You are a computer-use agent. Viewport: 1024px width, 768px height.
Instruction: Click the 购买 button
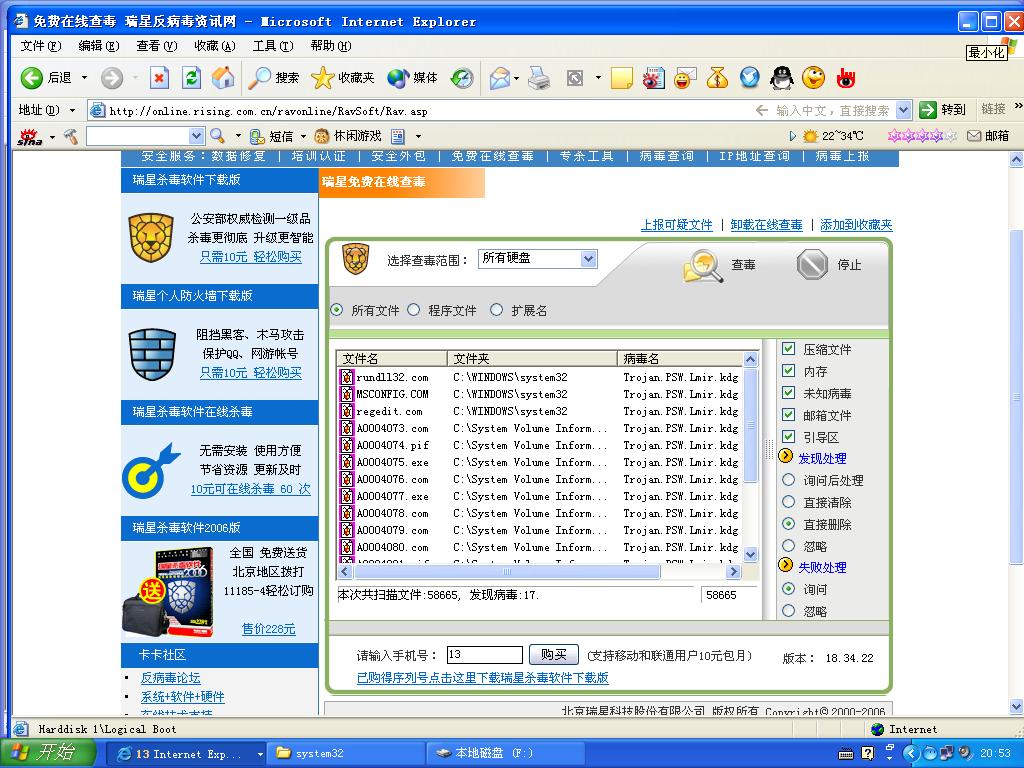(553, 654)
